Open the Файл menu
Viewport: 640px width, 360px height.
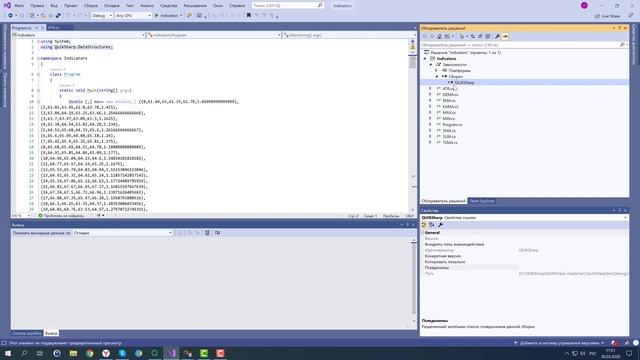coord(19,6)
